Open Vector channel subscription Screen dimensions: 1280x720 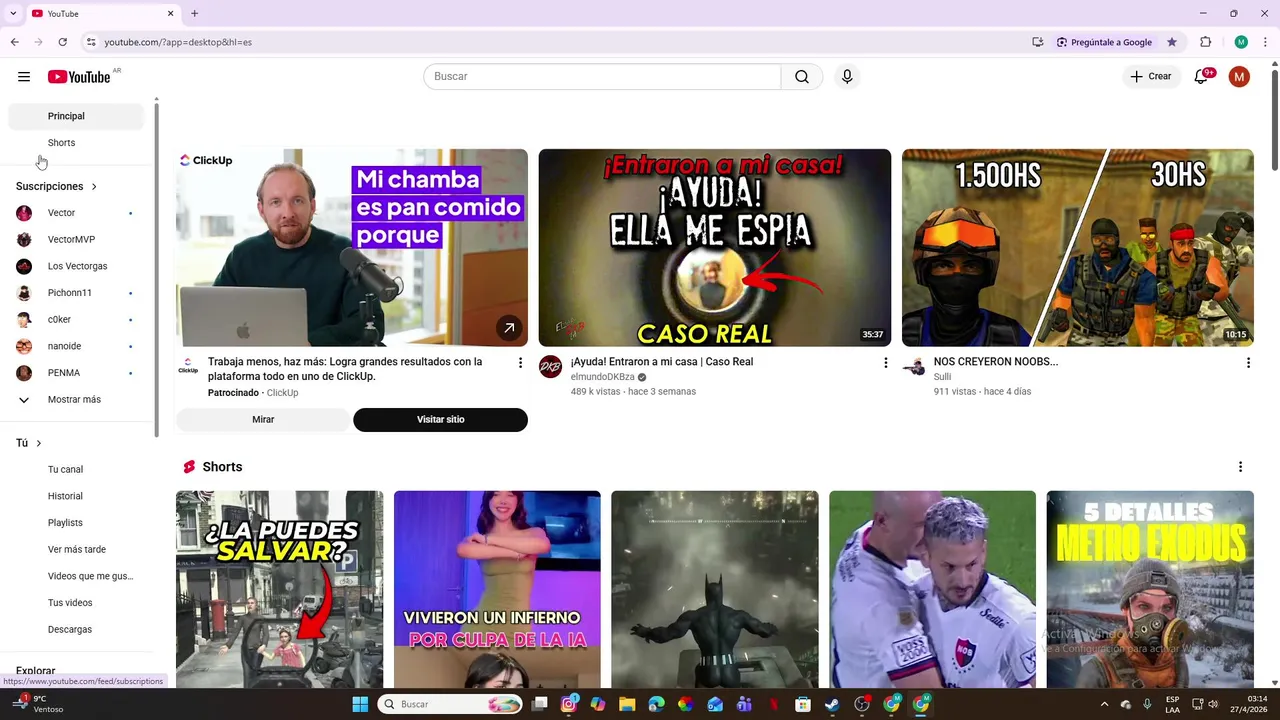(76, 213)
